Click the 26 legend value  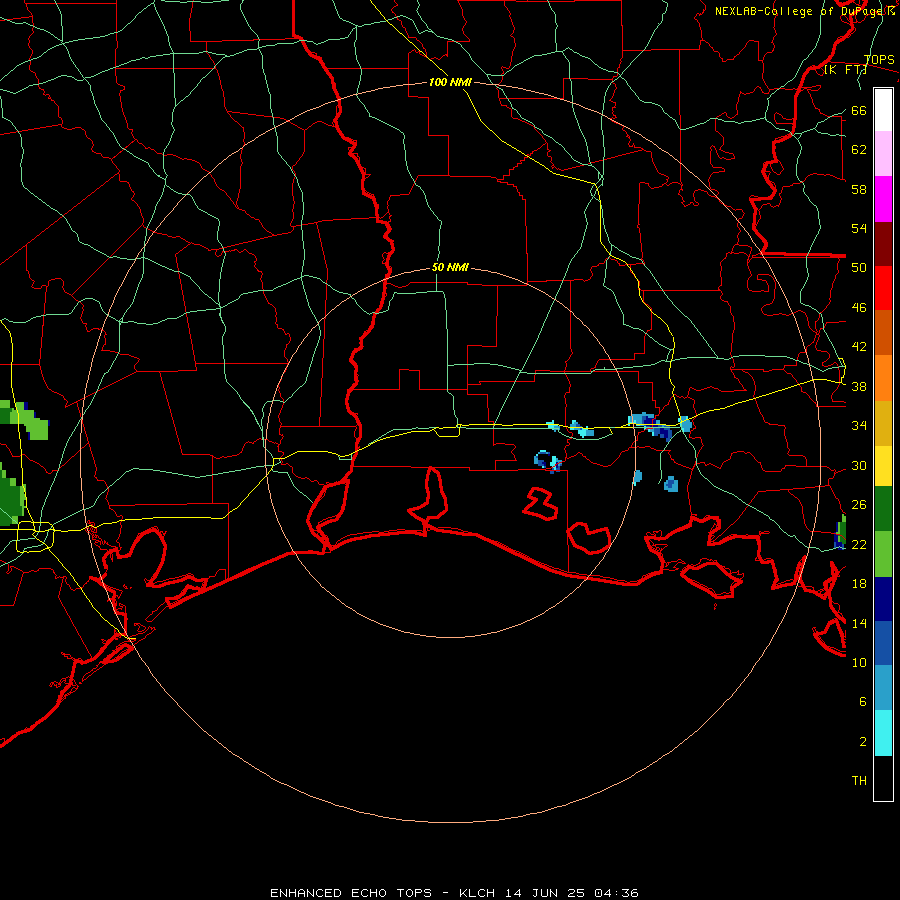859,505
